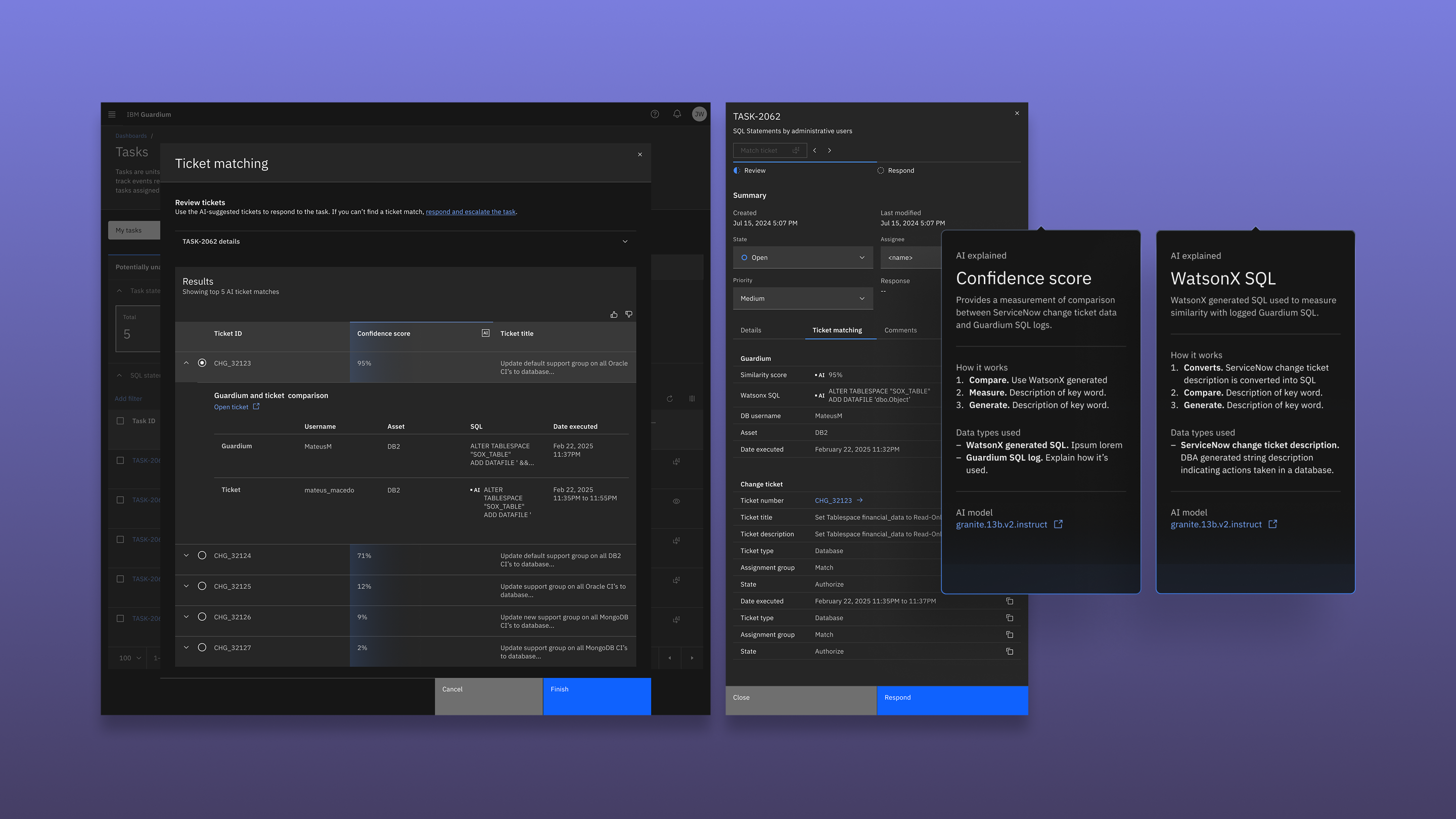Click the Confidence score column header
The width and height of the screenshot is (1456, 819).
[421, 337]
